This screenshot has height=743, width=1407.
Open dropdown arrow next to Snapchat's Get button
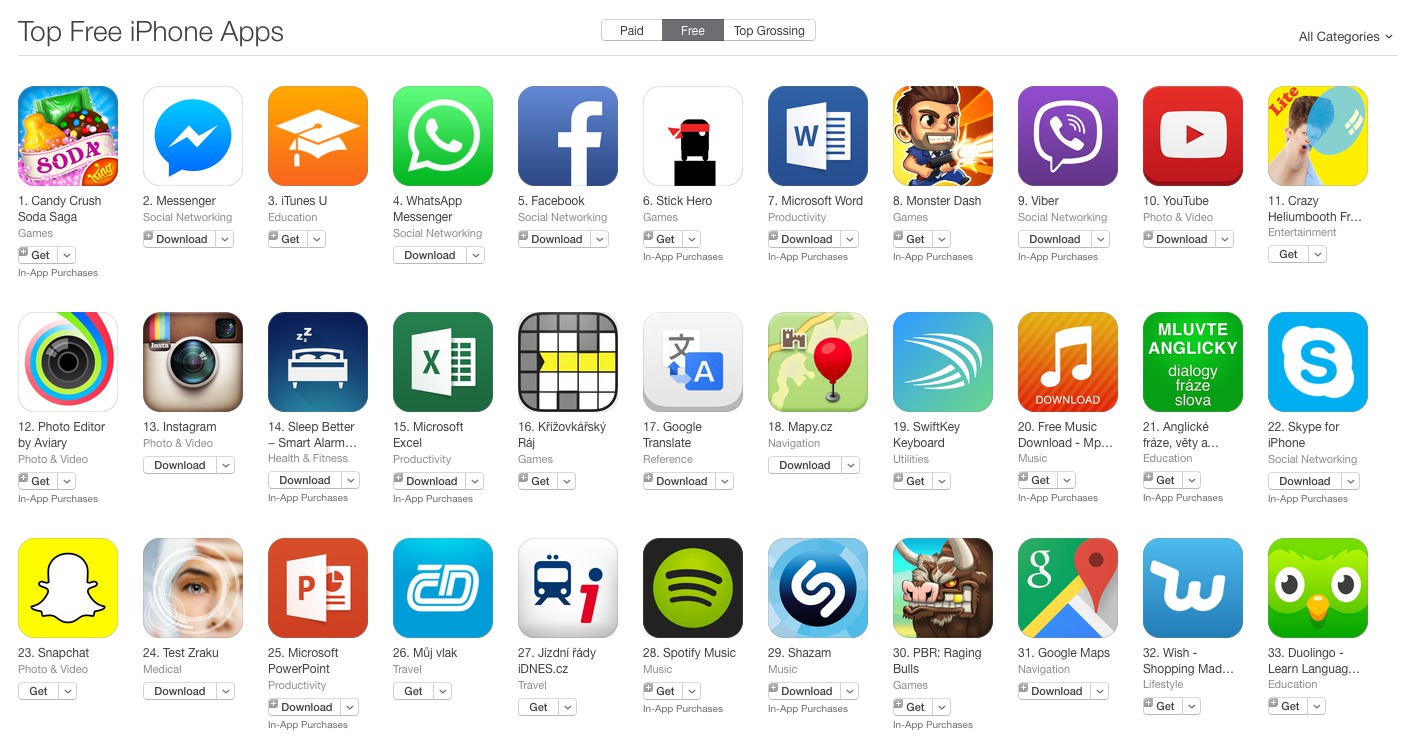(67, 691)
